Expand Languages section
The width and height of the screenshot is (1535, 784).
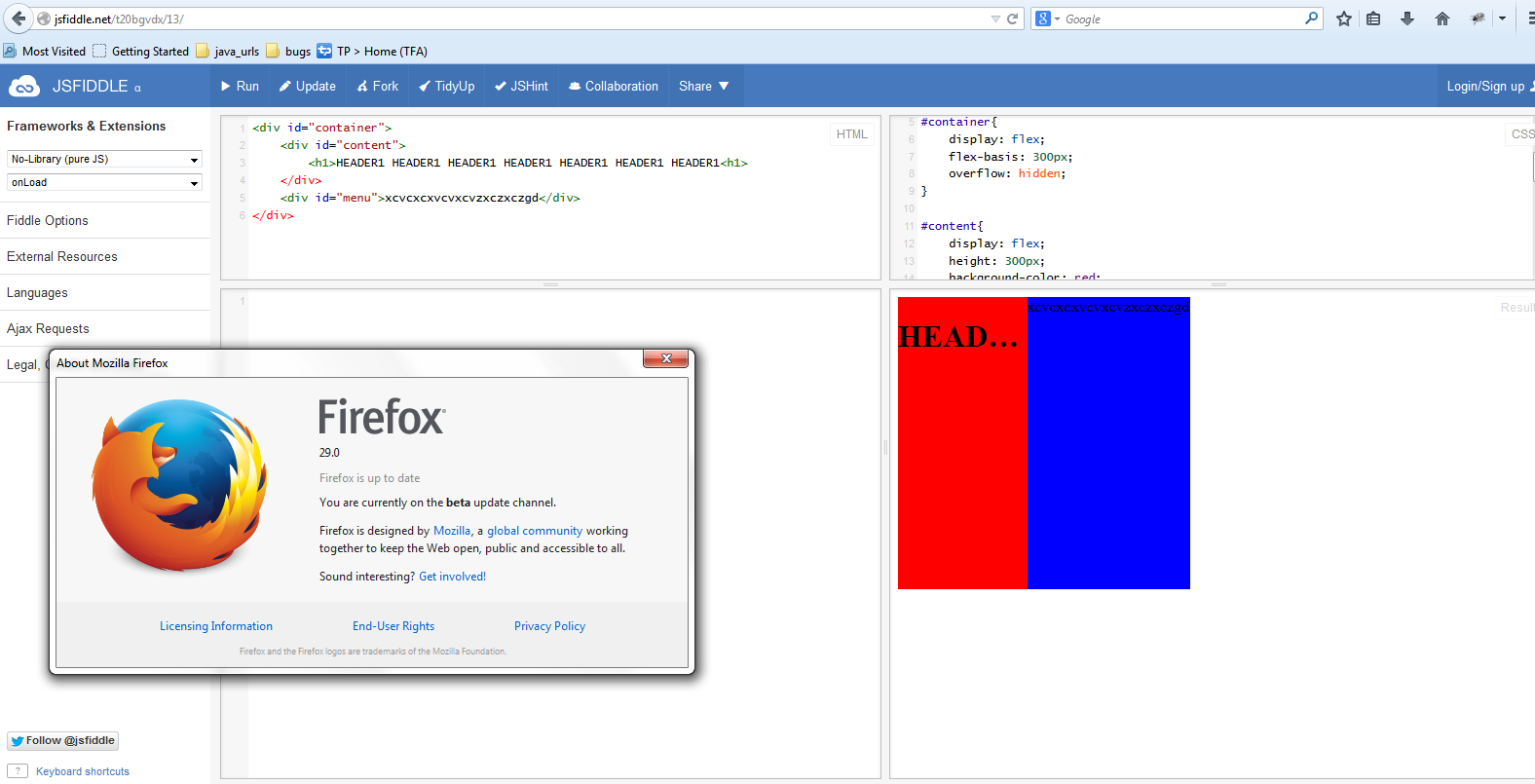click(37, 292)
